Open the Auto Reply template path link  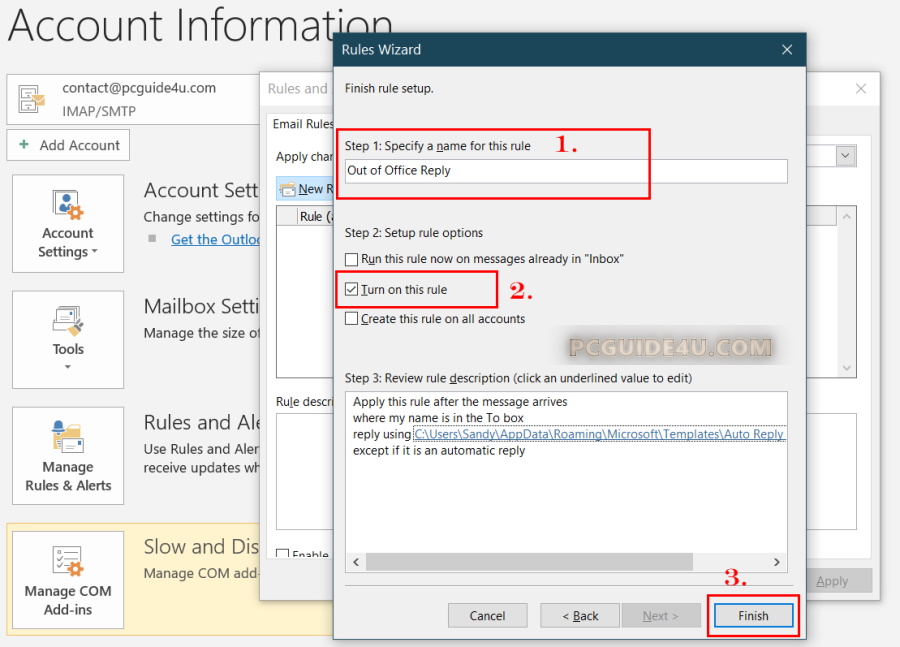pos(598,434)
